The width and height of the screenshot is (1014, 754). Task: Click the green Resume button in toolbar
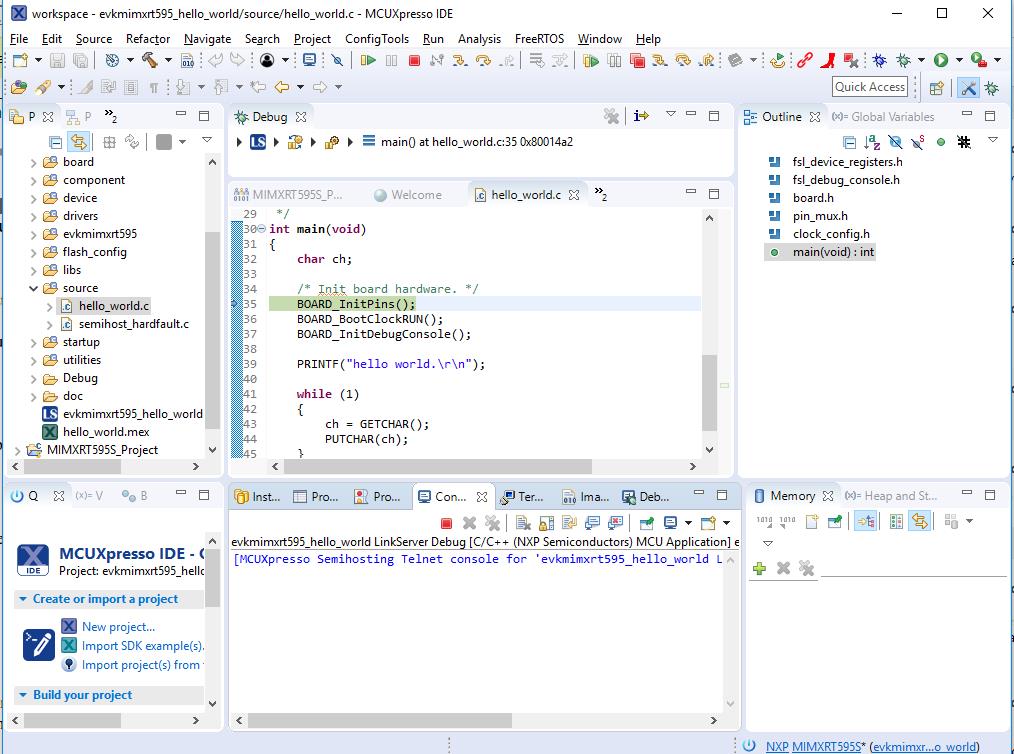368,61
